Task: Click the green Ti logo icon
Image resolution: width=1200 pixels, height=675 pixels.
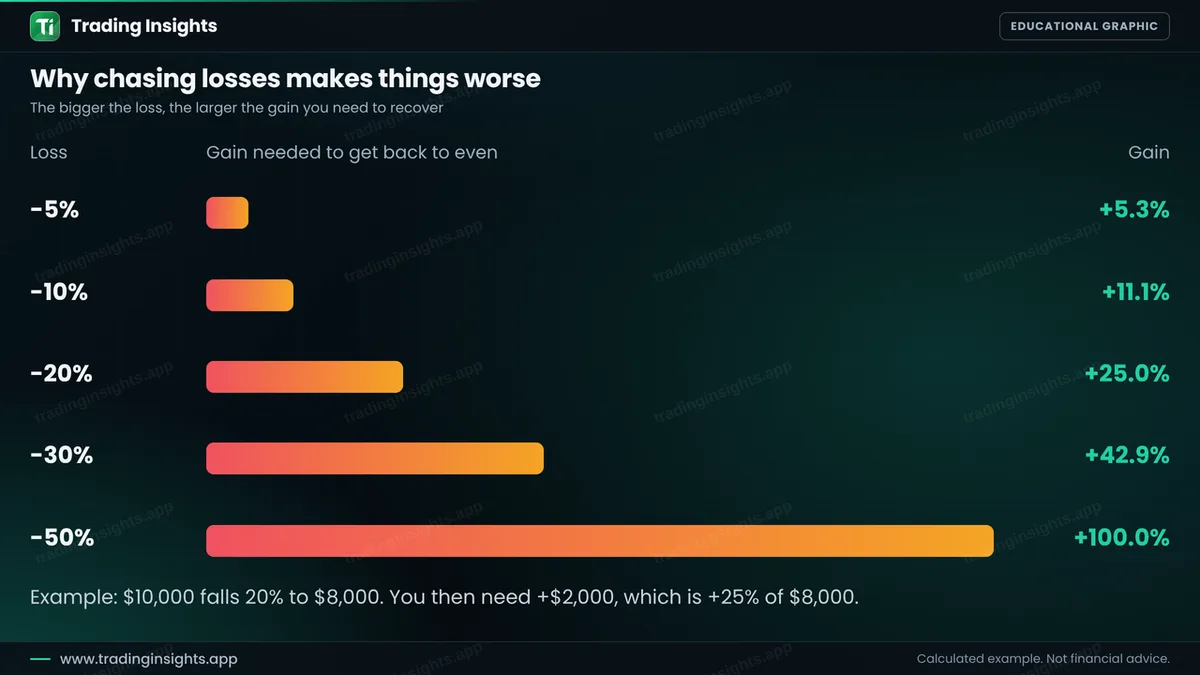Action: [x=45, y=26]
